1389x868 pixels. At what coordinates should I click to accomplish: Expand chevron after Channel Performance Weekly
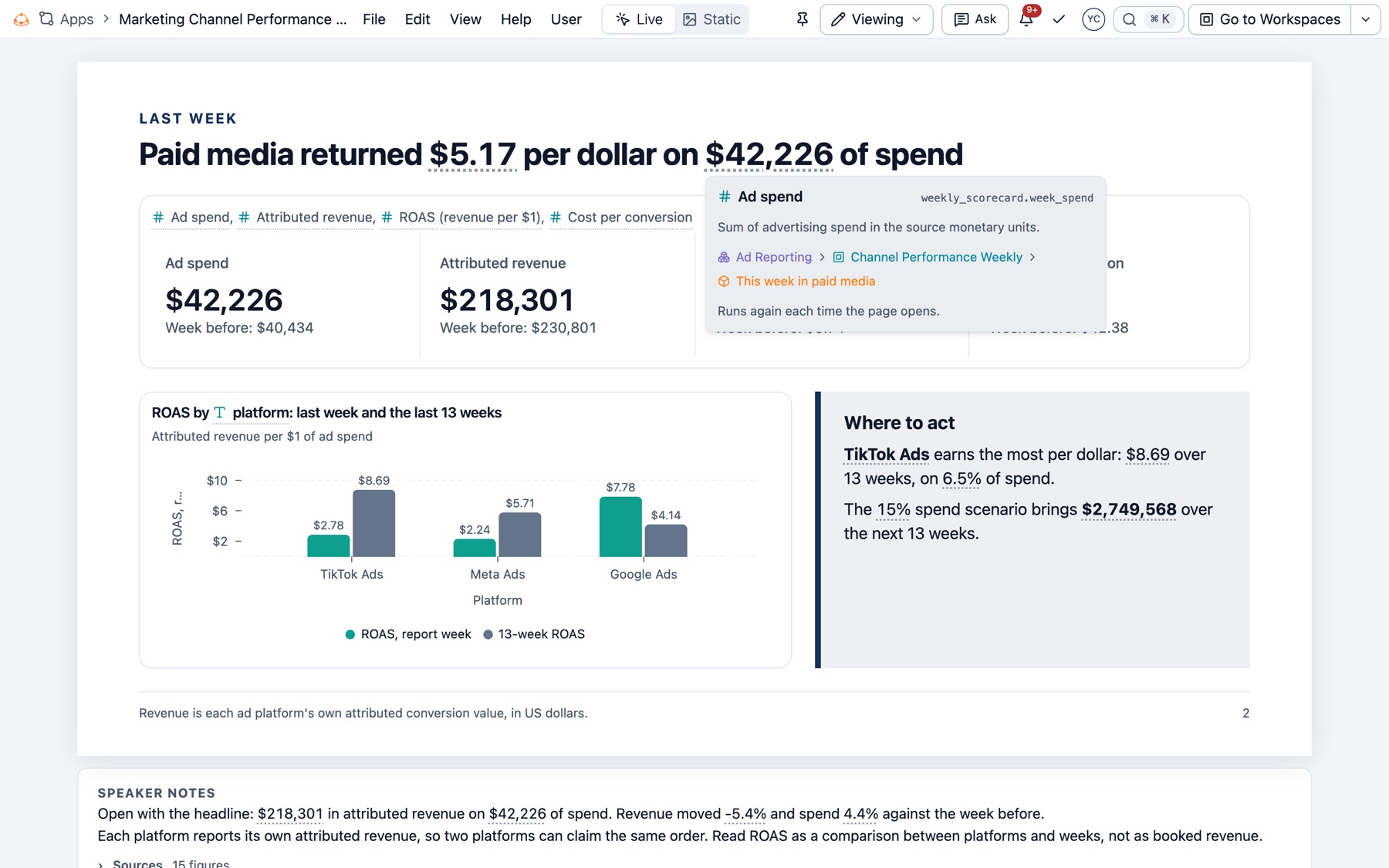[x=1032, y=257]
